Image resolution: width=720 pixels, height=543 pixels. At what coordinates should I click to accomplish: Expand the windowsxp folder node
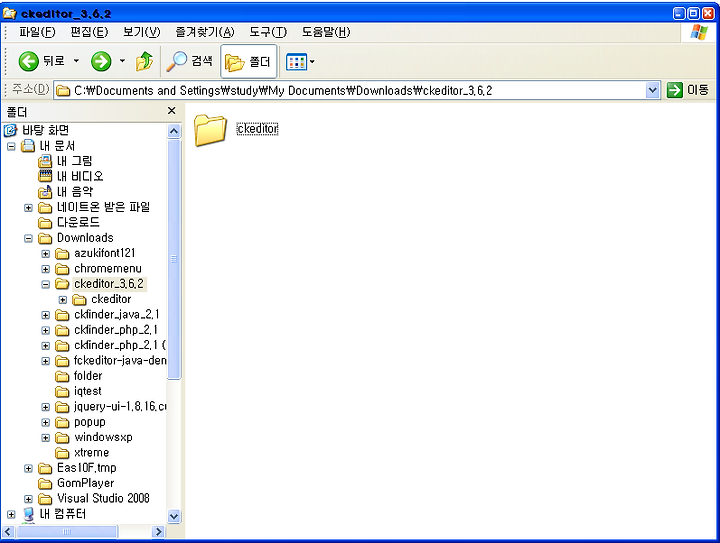[45, 438]
